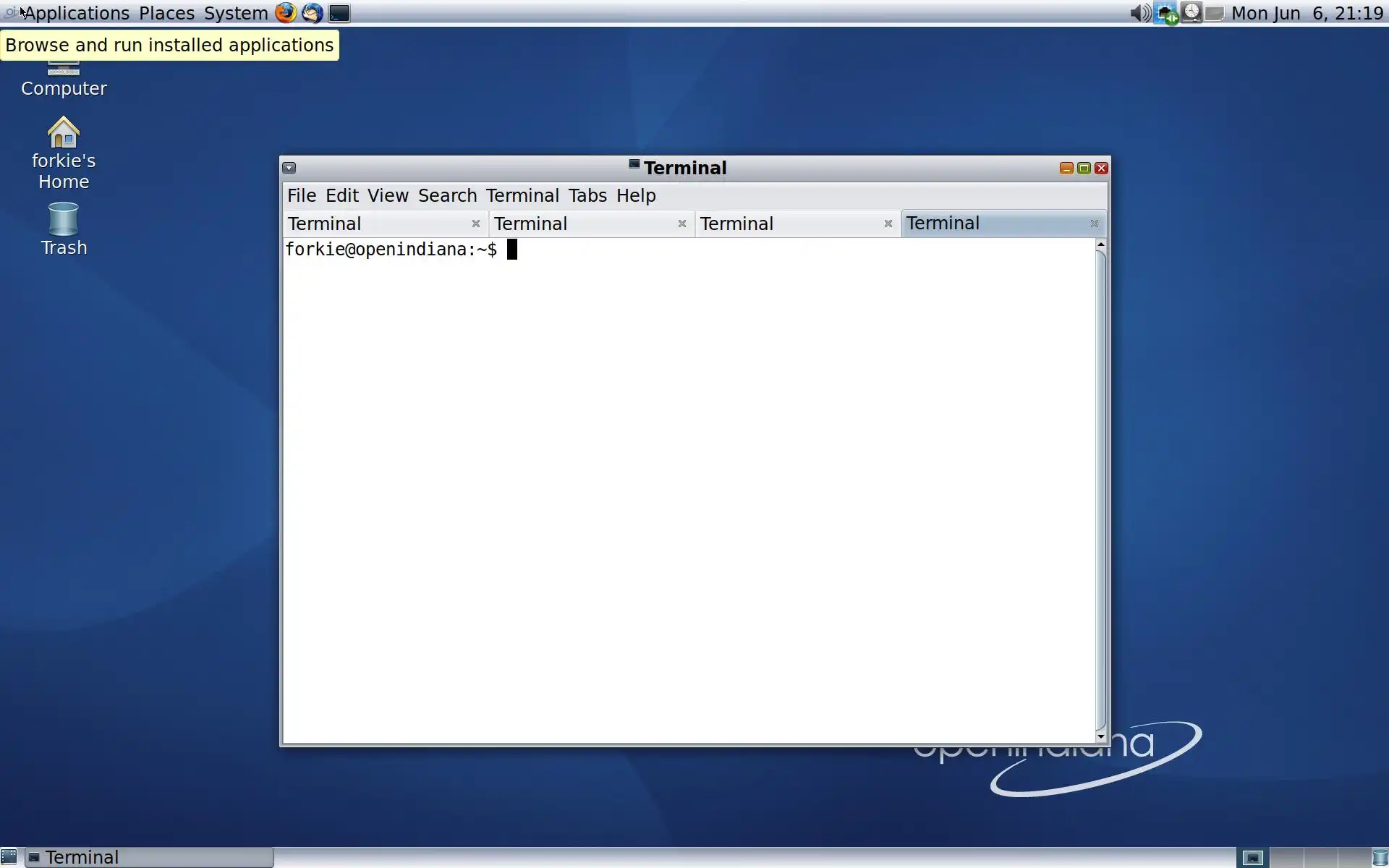Image resolution: width=1389 pixels, height=868 pixels.
Task: Close the second Terminal tab
Action: [681, 224]
